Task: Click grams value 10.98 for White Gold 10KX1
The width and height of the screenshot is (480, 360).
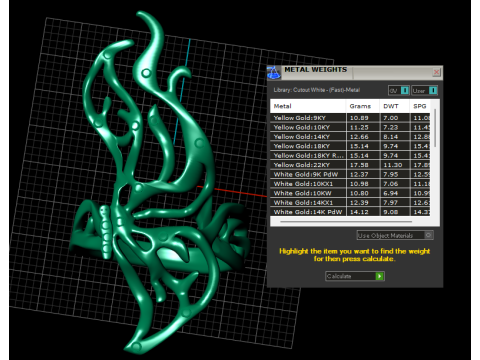Action: pos(359,184)
